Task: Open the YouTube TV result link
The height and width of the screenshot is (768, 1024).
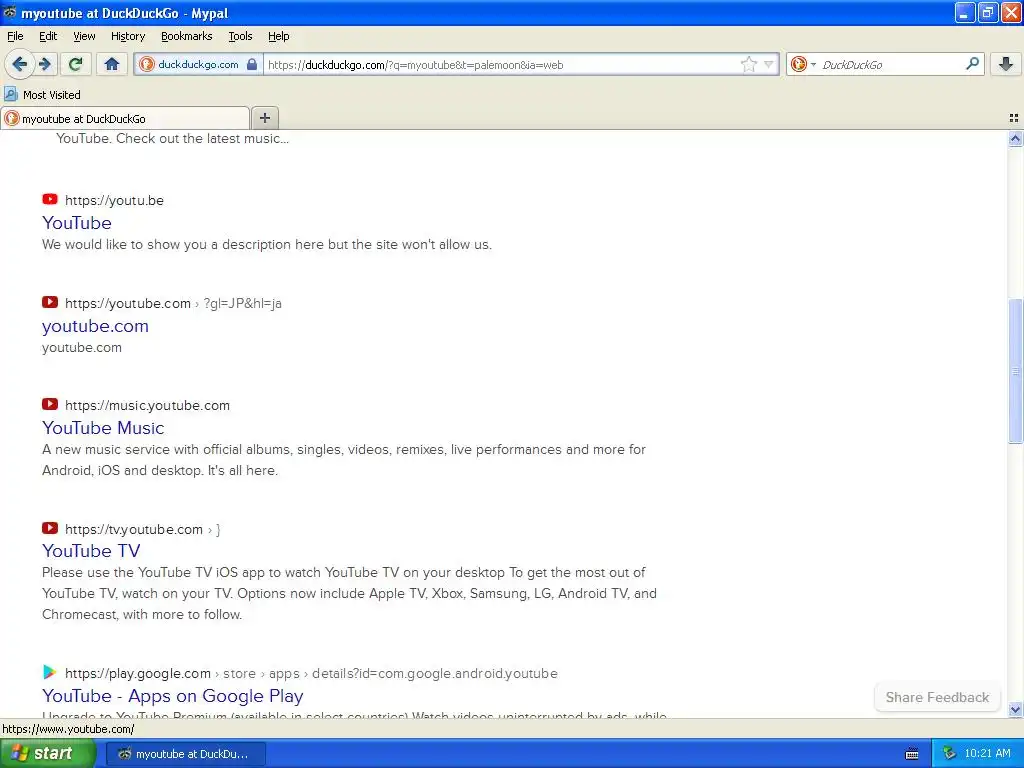Action: tap(91, 551)
